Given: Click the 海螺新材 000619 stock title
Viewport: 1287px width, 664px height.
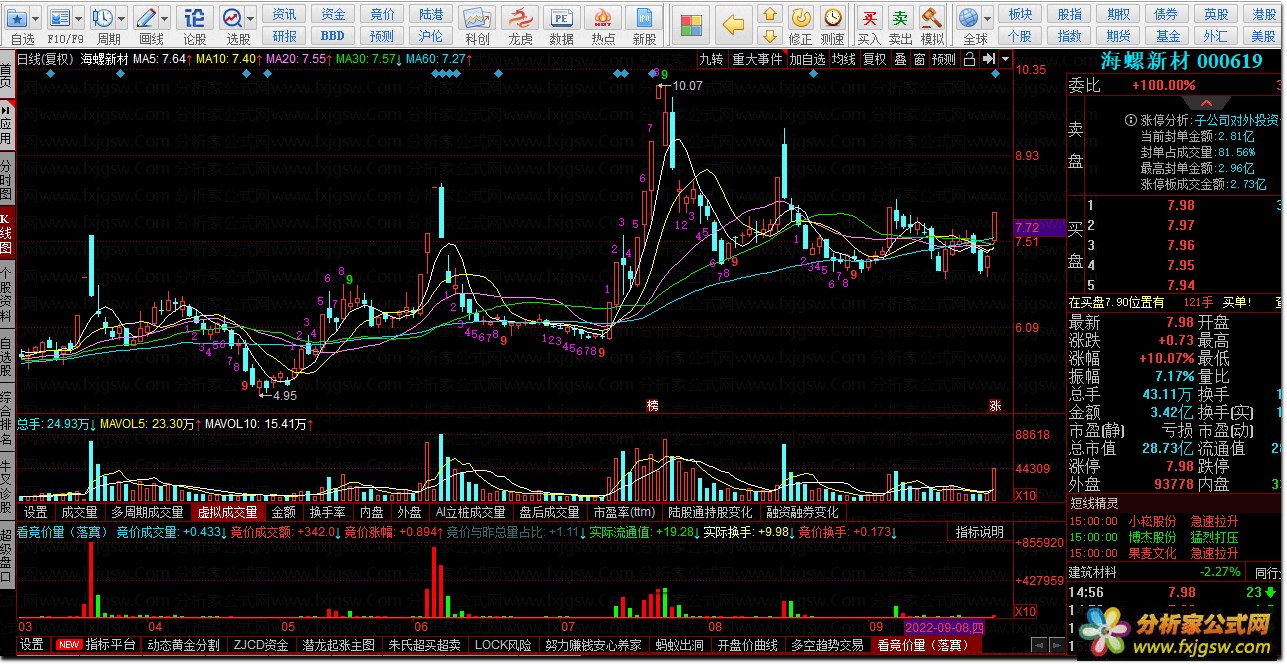Looking at the screenshot, I should (1182, 62).
